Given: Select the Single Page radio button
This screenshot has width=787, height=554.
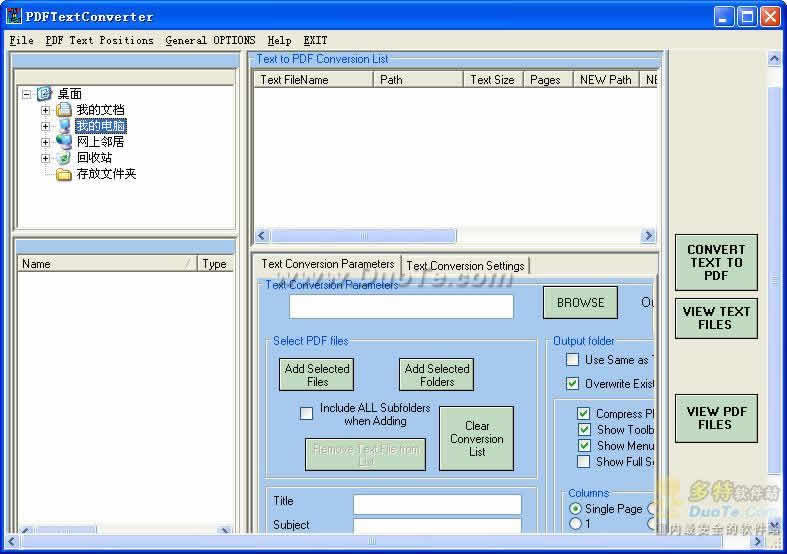Looking at the screenshot, I should [576, 508].
